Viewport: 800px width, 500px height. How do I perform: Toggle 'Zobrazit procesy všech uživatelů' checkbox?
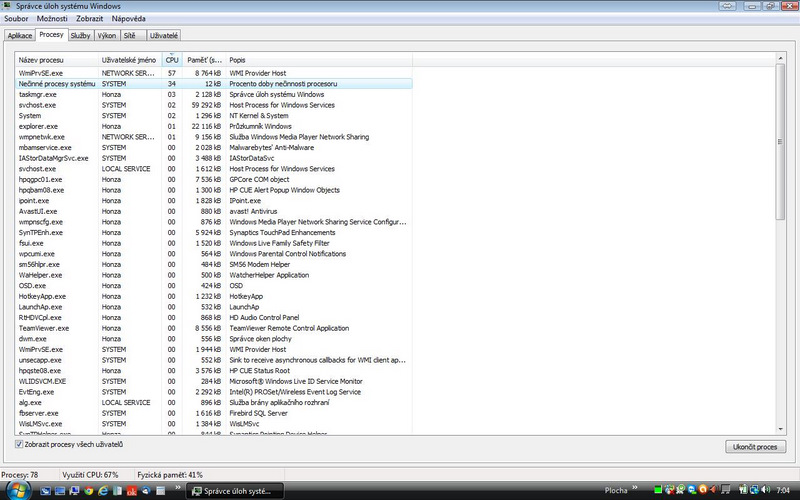tap(19, 444)
